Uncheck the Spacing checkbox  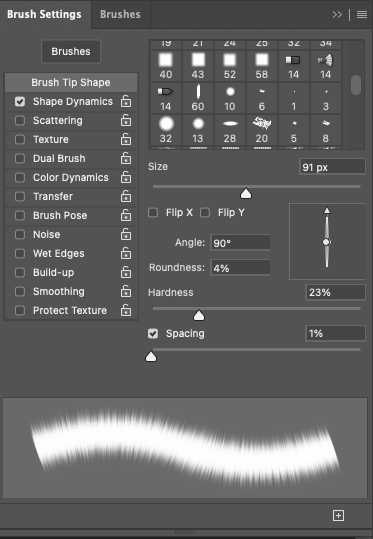click(153, 333)
